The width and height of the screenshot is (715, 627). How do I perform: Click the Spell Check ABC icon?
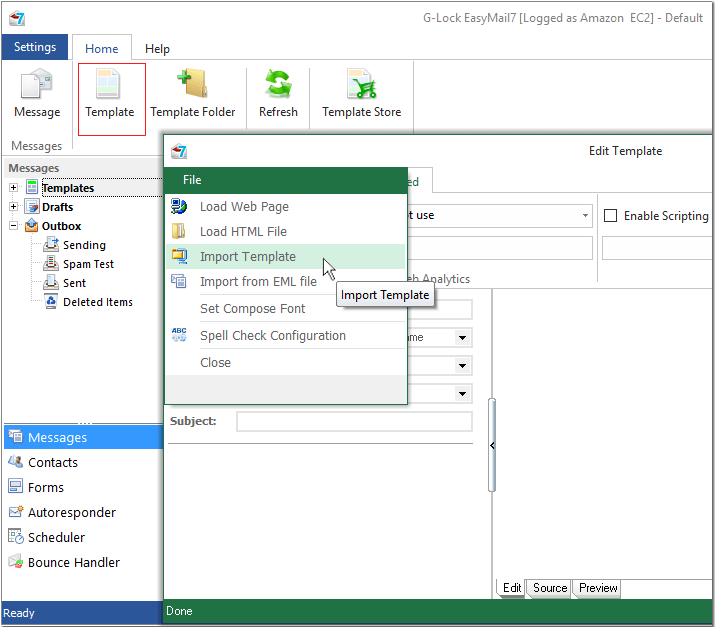click(x=179, y=335)
